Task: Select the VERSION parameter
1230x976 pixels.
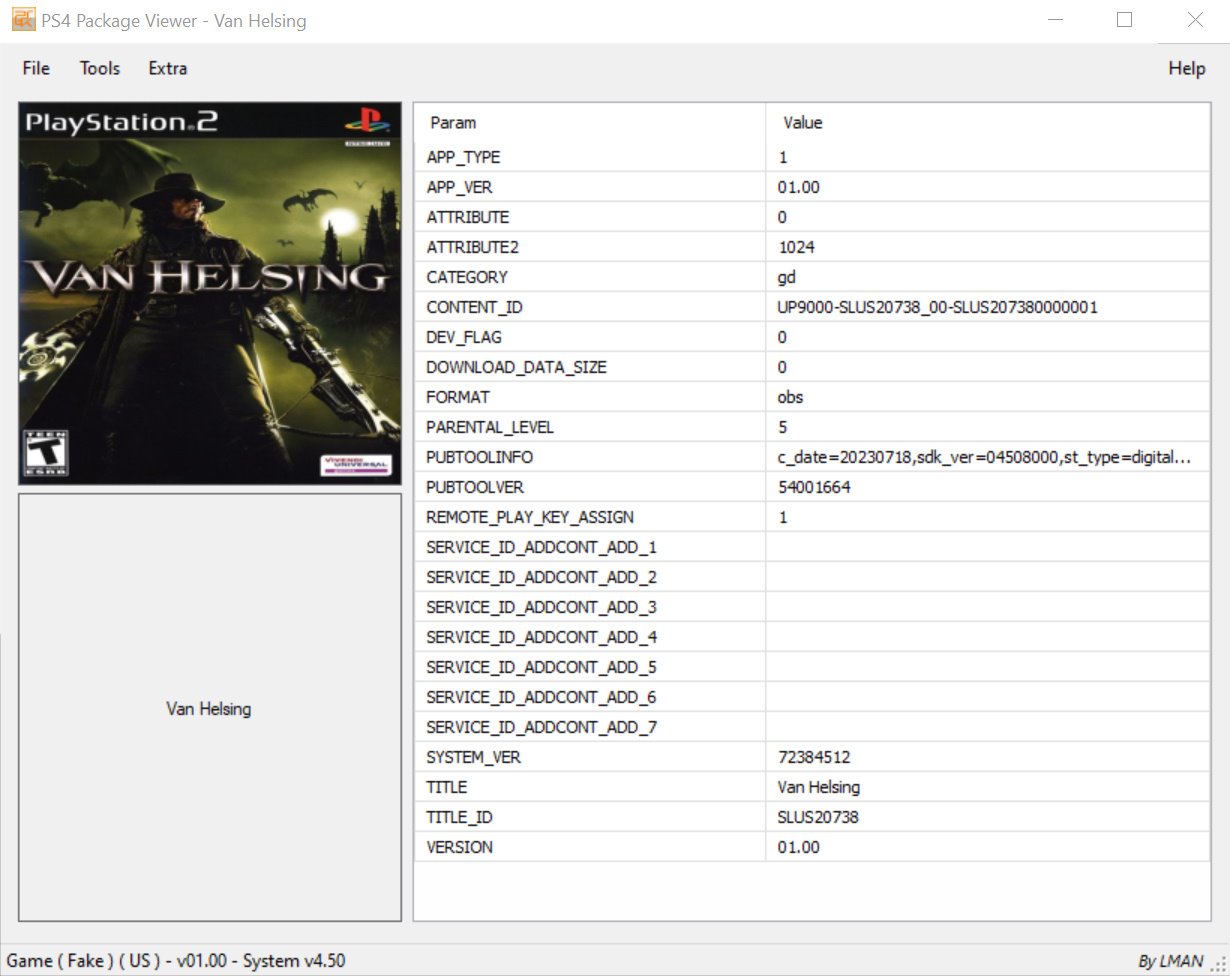Action: pyautogui.click(x=590, y=847)
